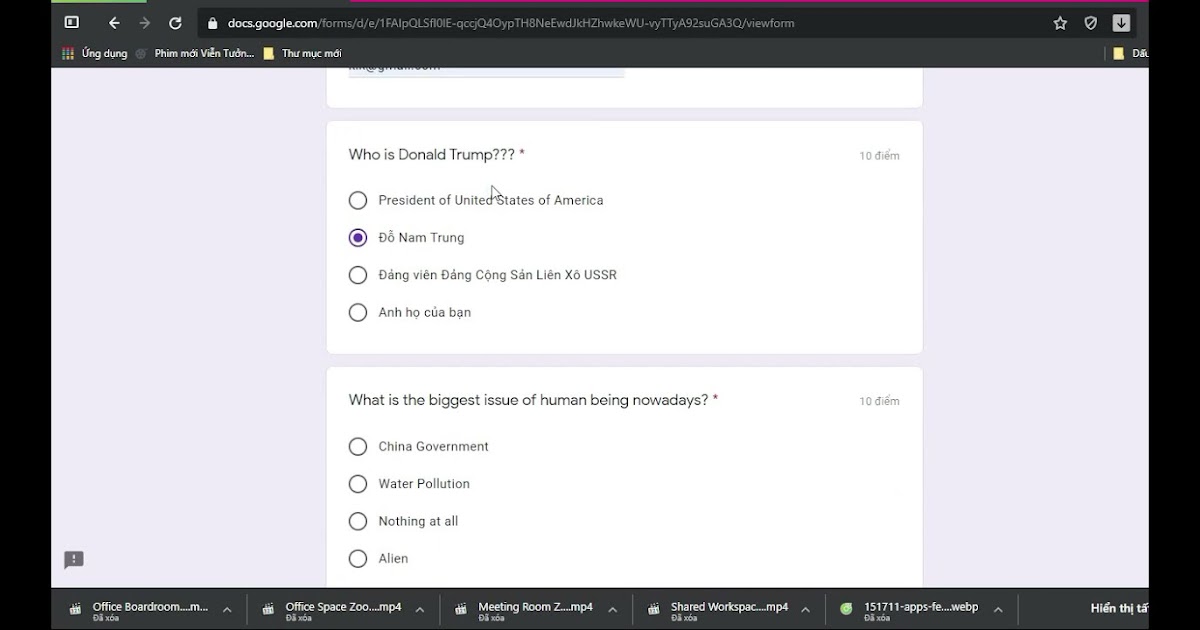1200x630 pixels.
Task: Open the Thư mục mới bookmark folder
Action: click(302, 54)
